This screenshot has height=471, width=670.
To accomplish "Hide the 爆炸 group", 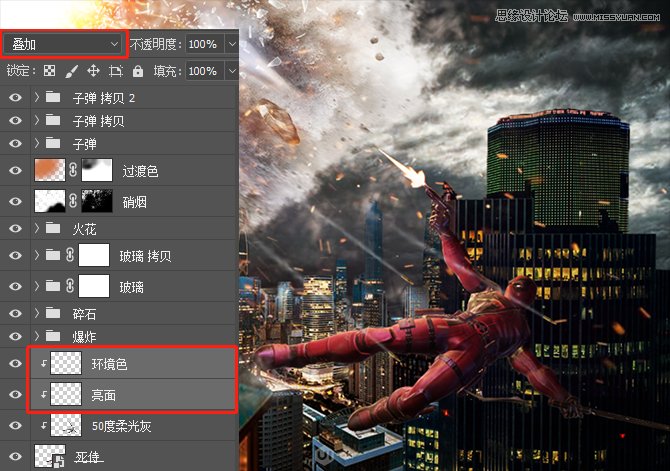I will tap(15, 336).
